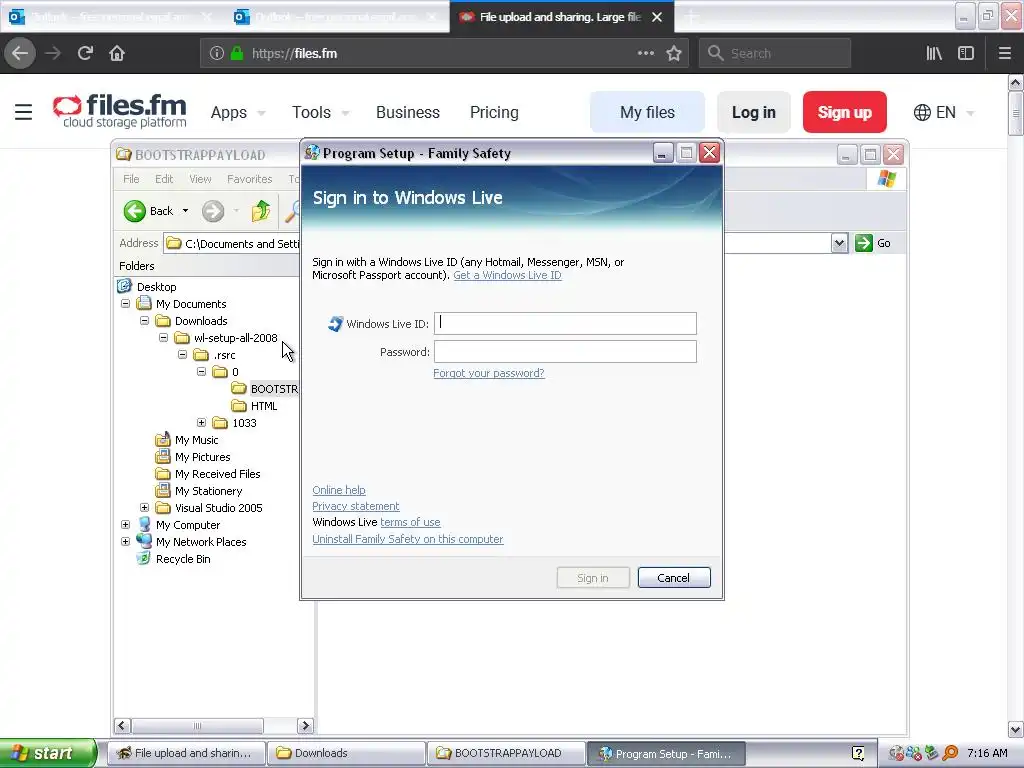
Task: Open the File menu in Explorer
Action: (131, 179)
